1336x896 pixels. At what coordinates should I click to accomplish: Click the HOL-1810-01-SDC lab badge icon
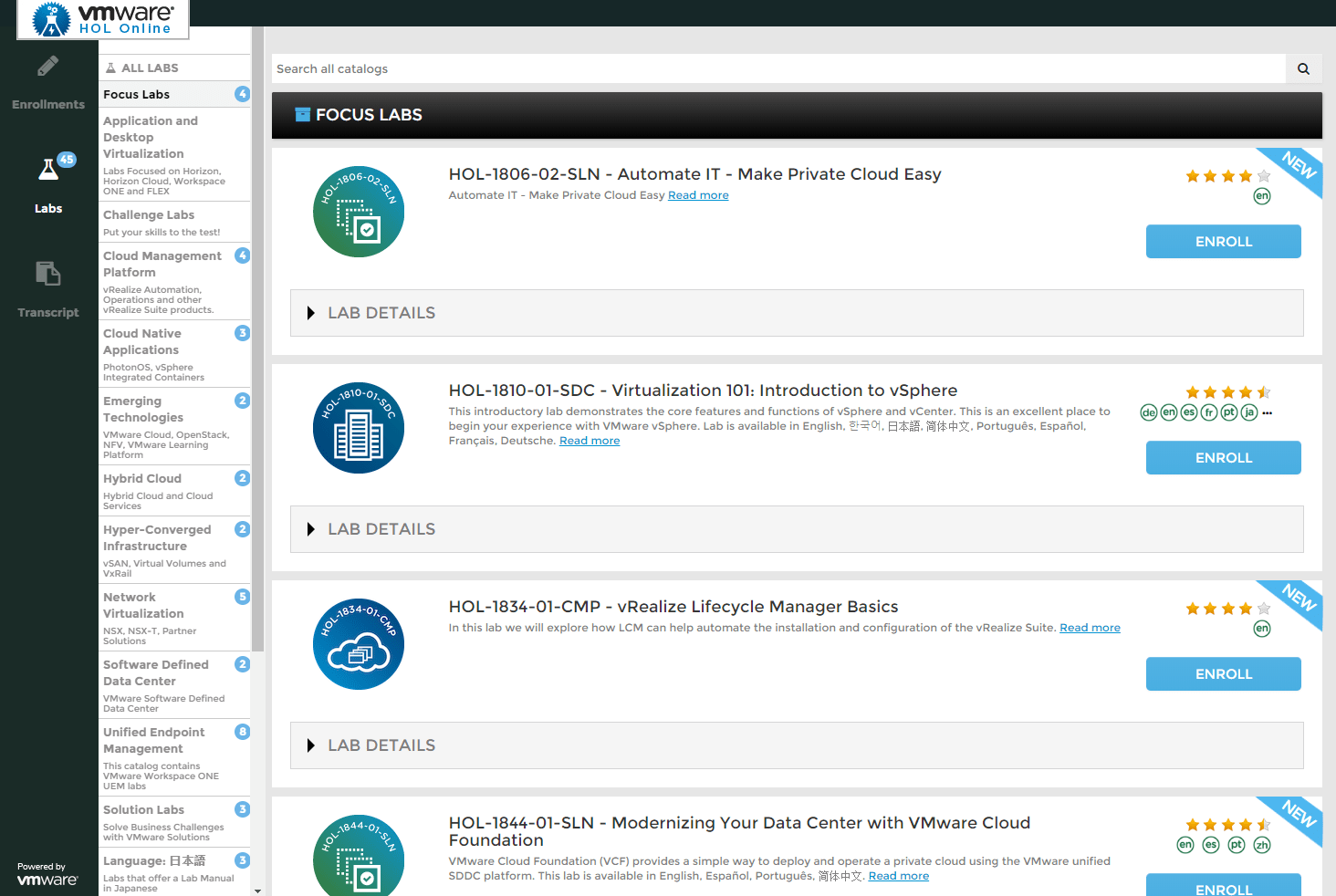click(x=359, y=428)
